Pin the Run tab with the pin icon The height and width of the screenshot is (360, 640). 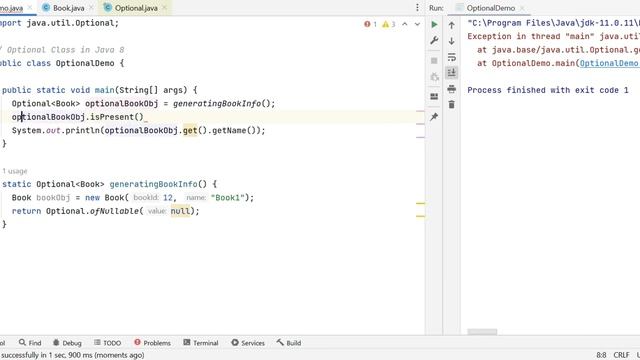[434, 117]
